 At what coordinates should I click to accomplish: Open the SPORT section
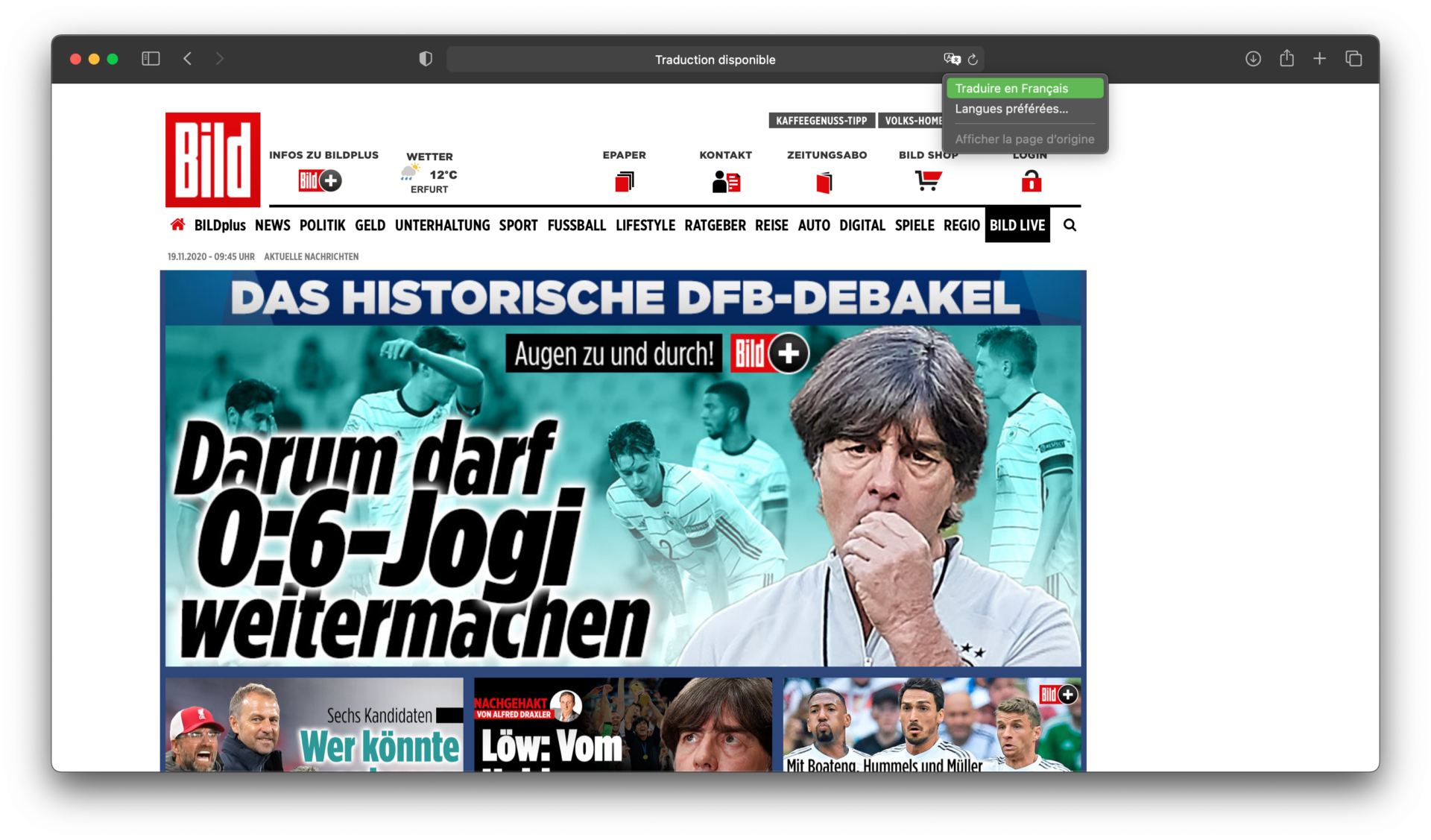[519, 225]
